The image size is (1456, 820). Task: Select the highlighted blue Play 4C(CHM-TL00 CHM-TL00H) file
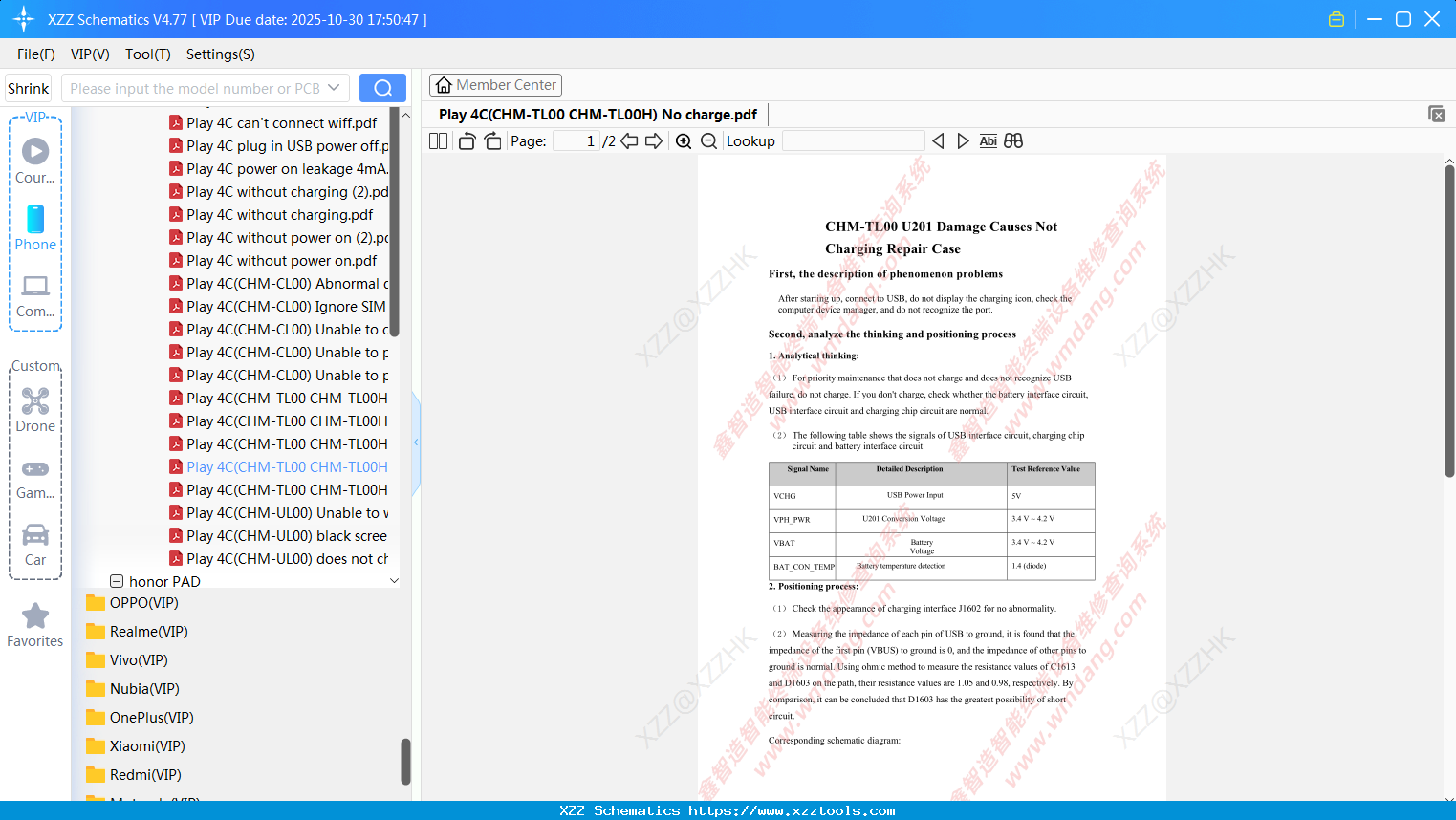[279, 467]
